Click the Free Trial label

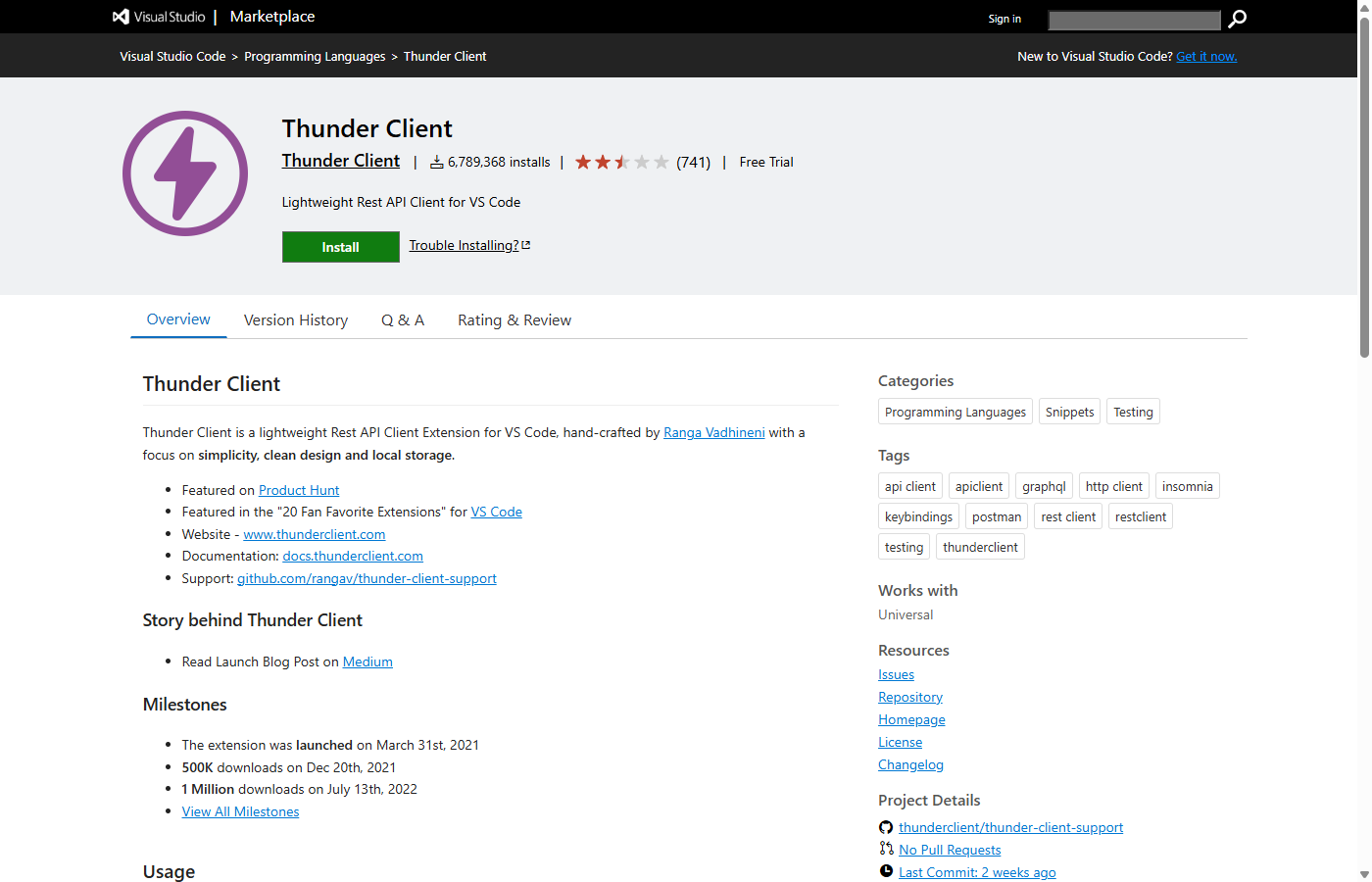[766, 162]
